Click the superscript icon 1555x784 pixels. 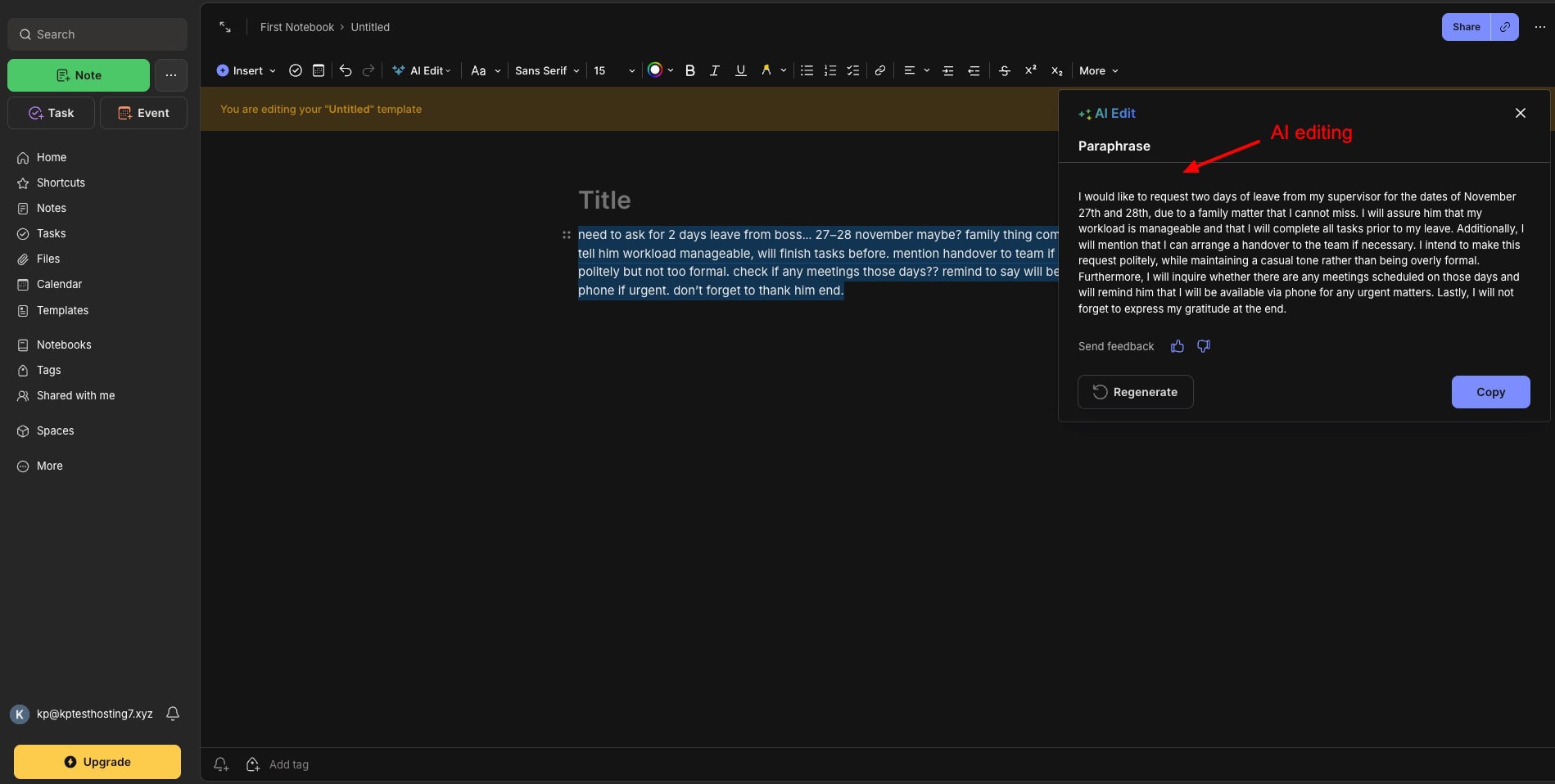[1030, 70]
